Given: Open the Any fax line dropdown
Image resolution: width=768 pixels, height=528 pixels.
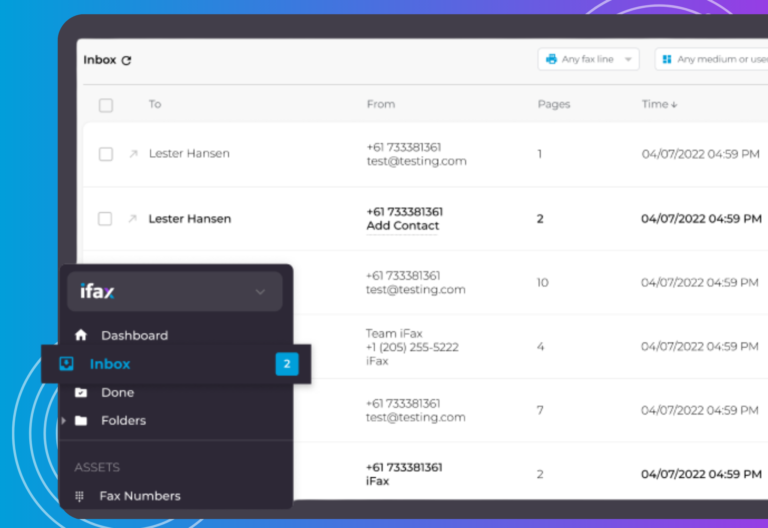Looking at the screenshot, I should click(588, 59).
